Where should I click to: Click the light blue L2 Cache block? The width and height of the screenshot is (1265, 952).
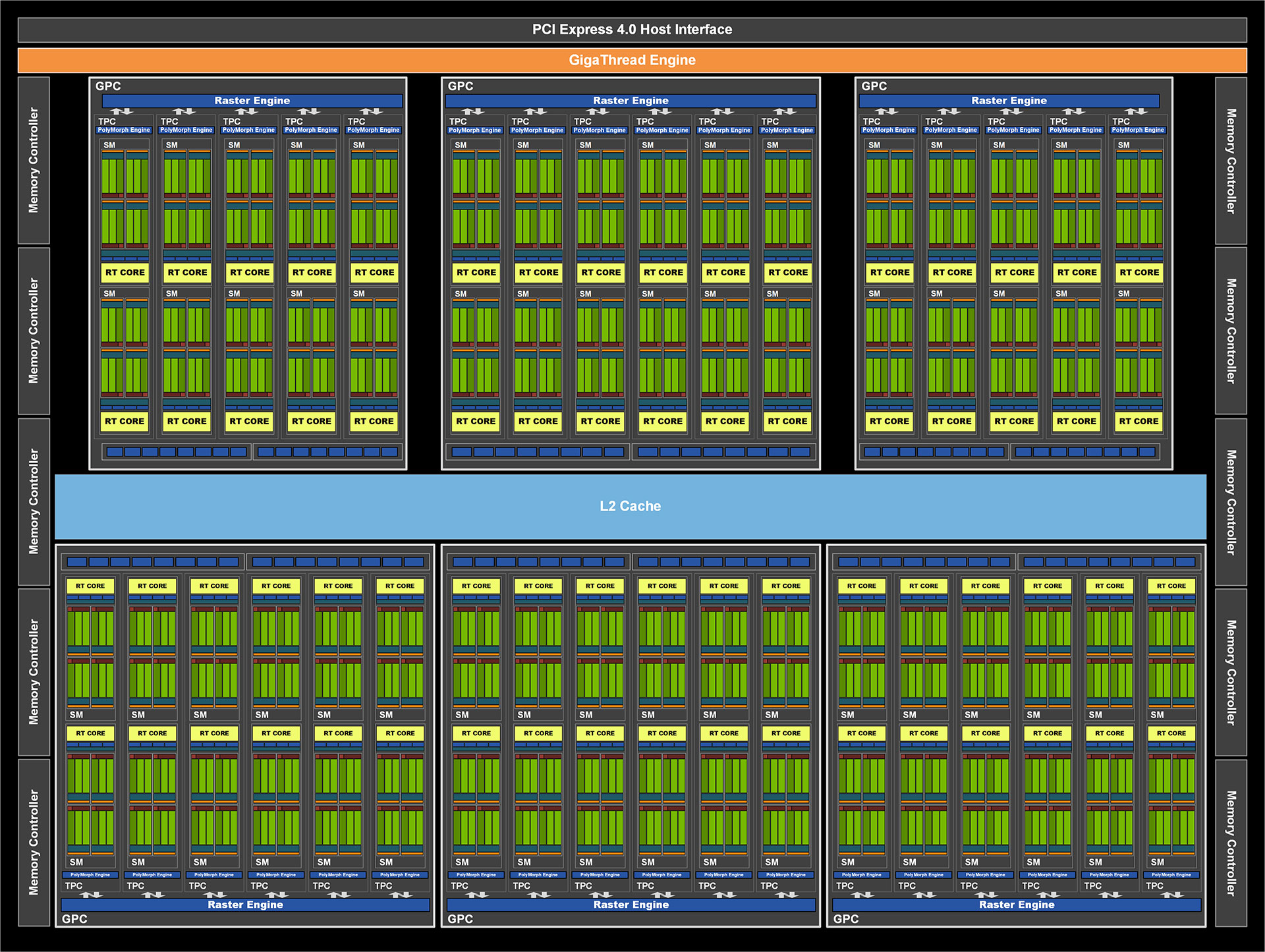(x=630, y=506)
